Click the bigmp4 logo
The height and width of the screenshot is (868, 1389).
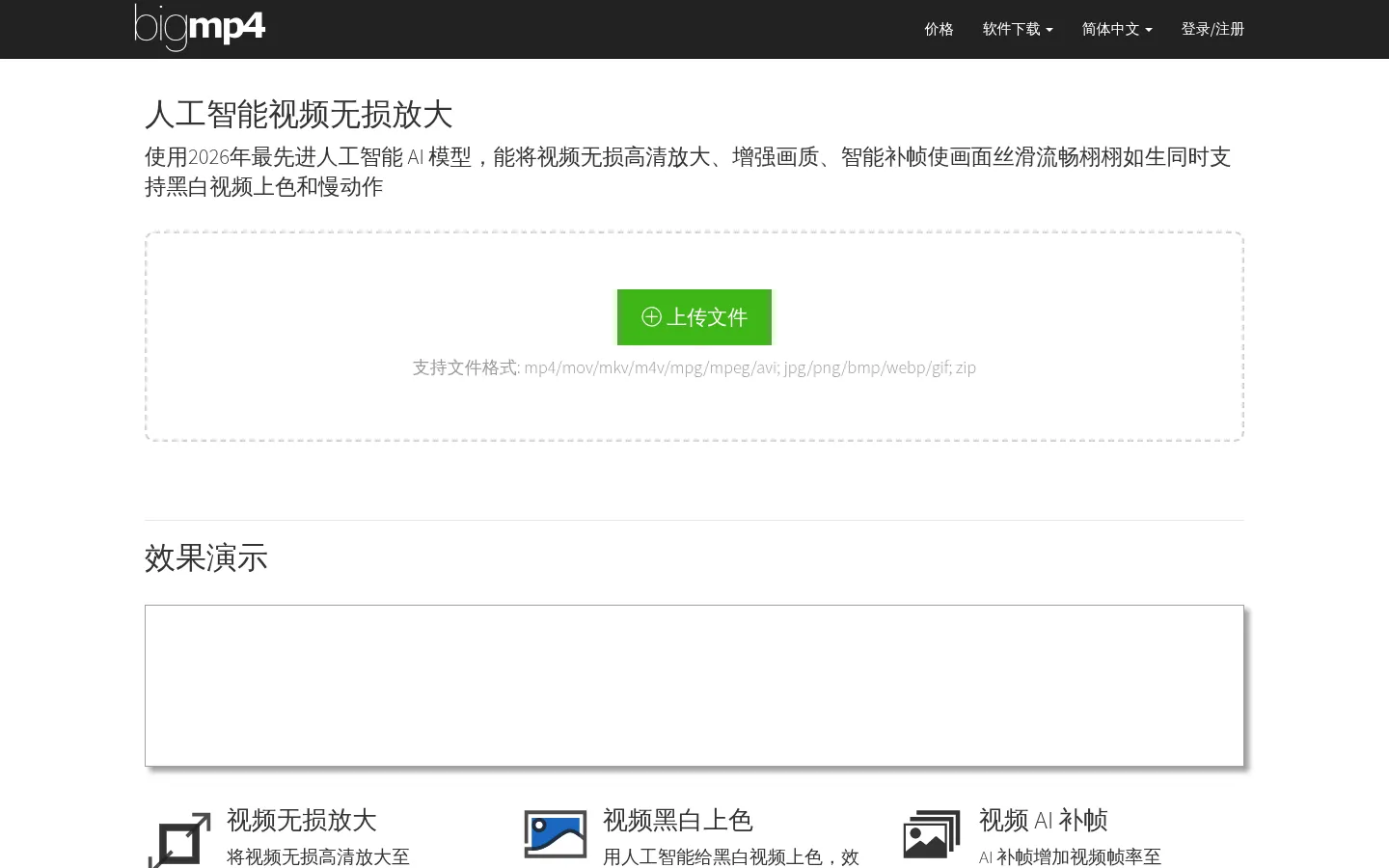200,27
